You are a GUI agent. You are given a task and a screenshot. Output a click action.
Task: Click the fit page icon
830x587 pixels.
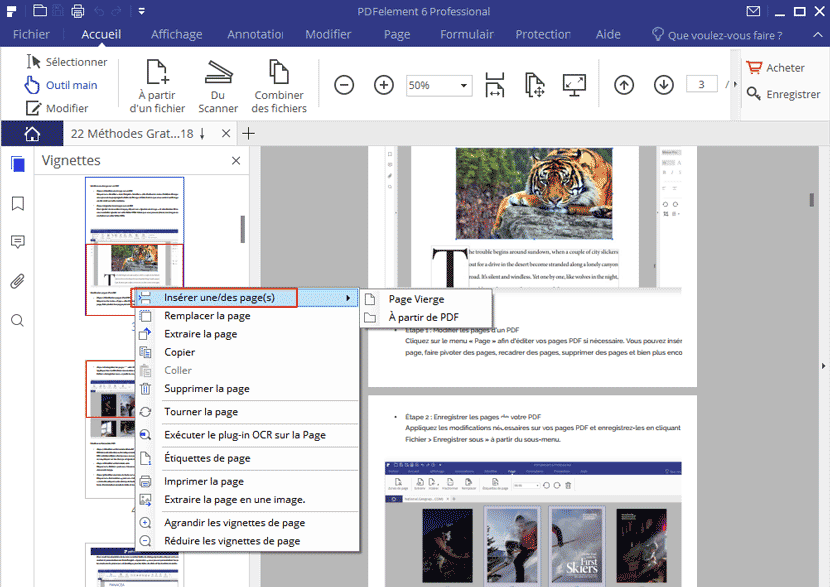(535, 85)
